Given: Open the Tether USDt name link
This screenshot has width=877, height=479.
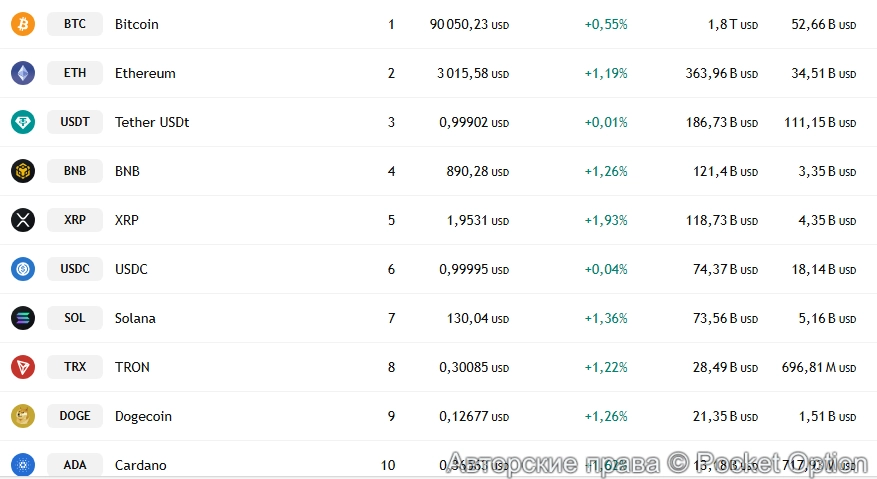Looking at the screenshot, I should (x=152, y=122).
